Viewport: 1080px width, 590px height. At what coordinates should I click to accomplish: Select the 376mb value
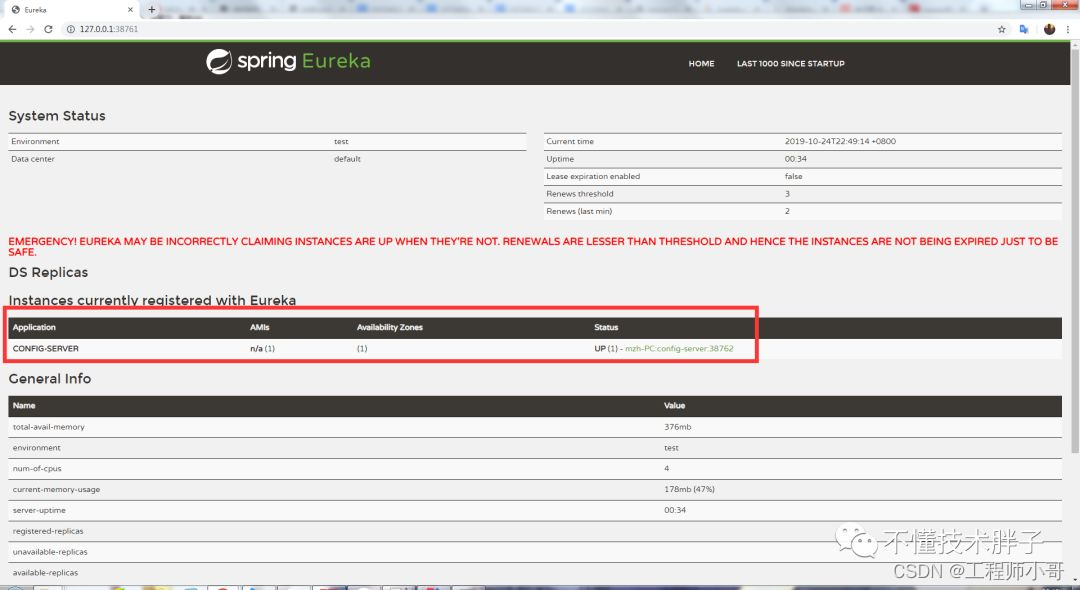click(678, 427)
